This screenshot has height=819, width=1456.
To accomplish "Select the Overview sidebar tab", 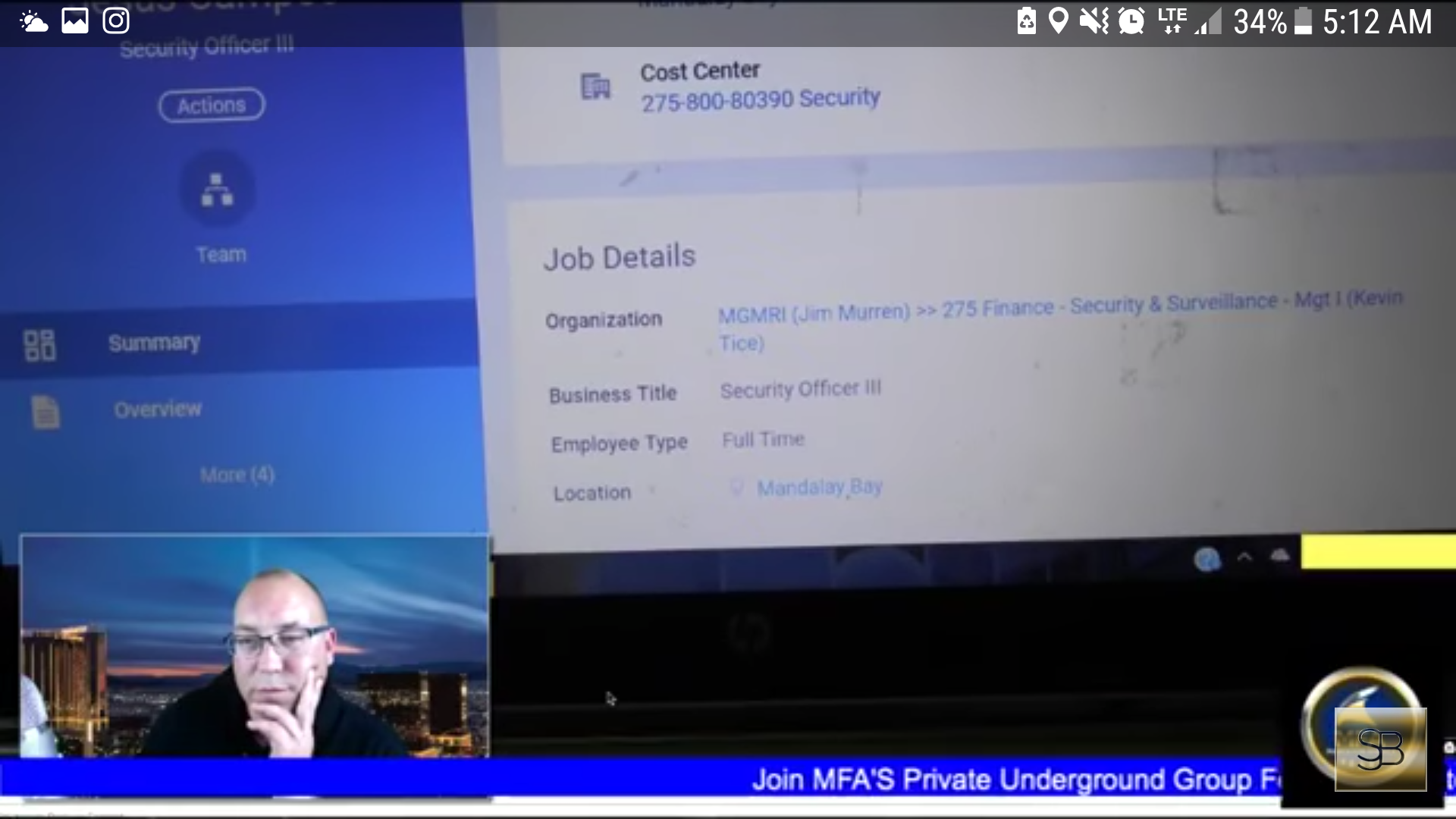I will tap(158, 409).
